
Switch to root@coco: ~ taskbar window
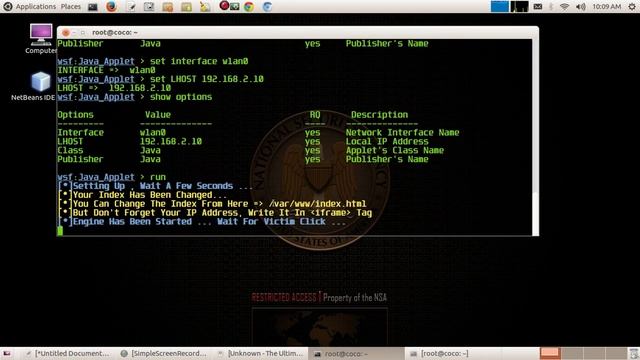[x=355, y=353]
